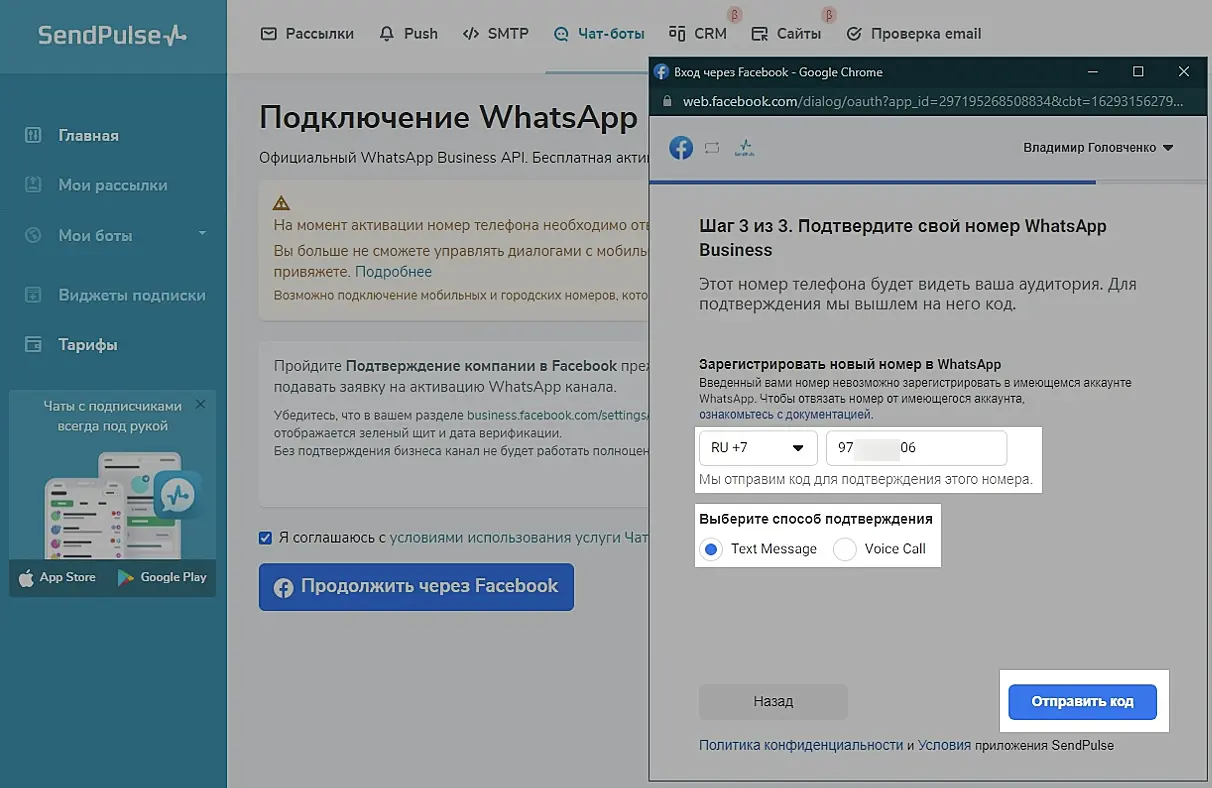Open Виджеты подписки in the sidebar

point(132,295)
